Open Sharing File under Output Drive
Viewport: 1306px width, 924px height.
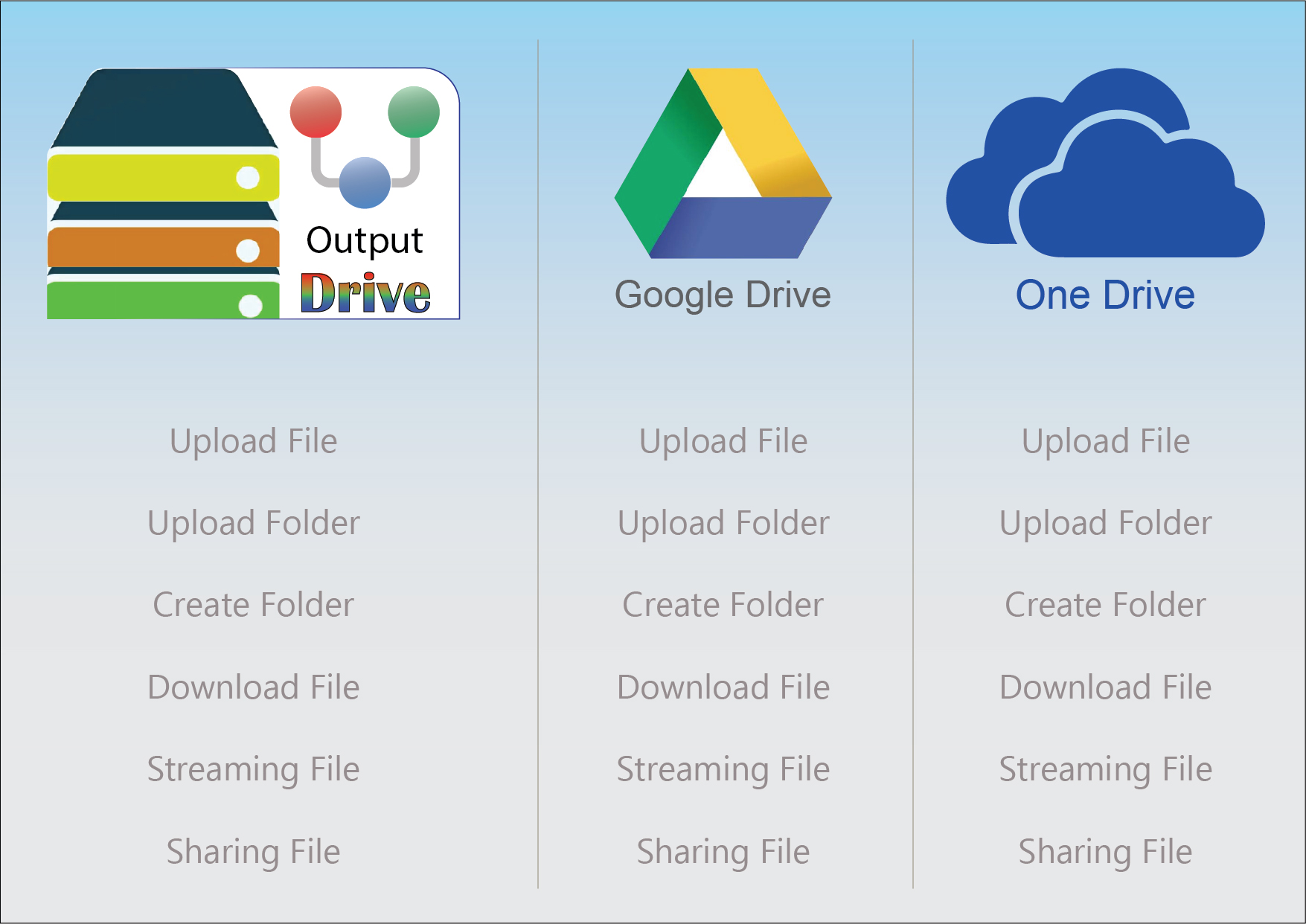(253, 852)
